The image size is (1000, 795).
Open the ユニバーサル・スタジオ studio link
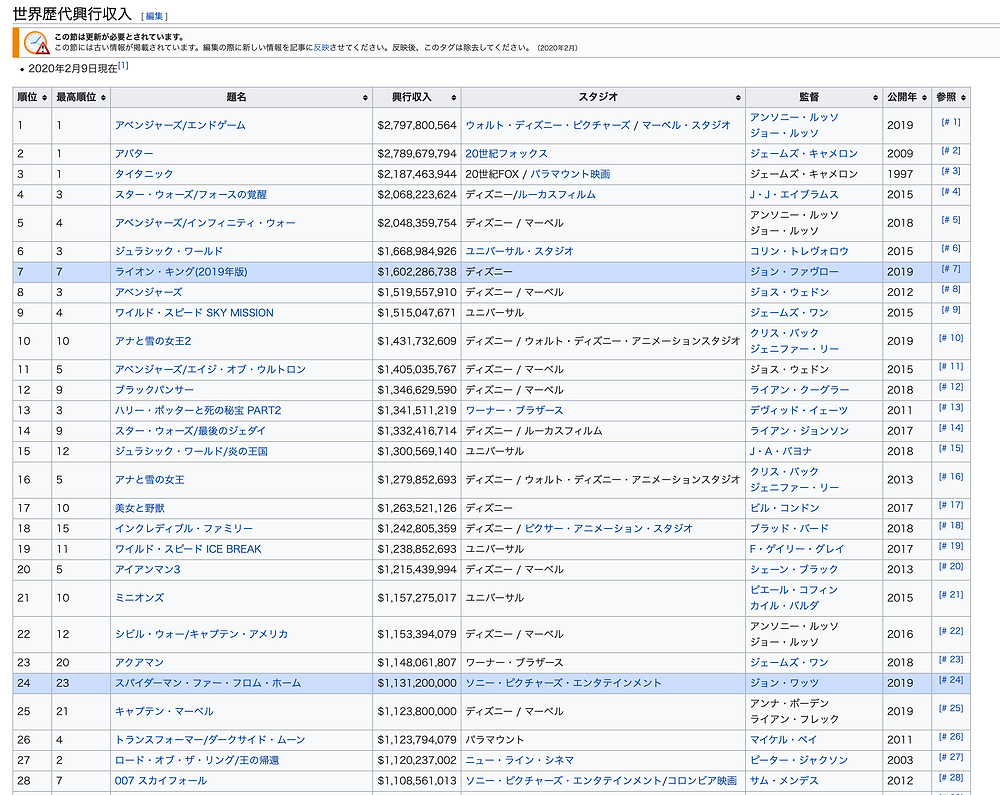pos(519,251)
